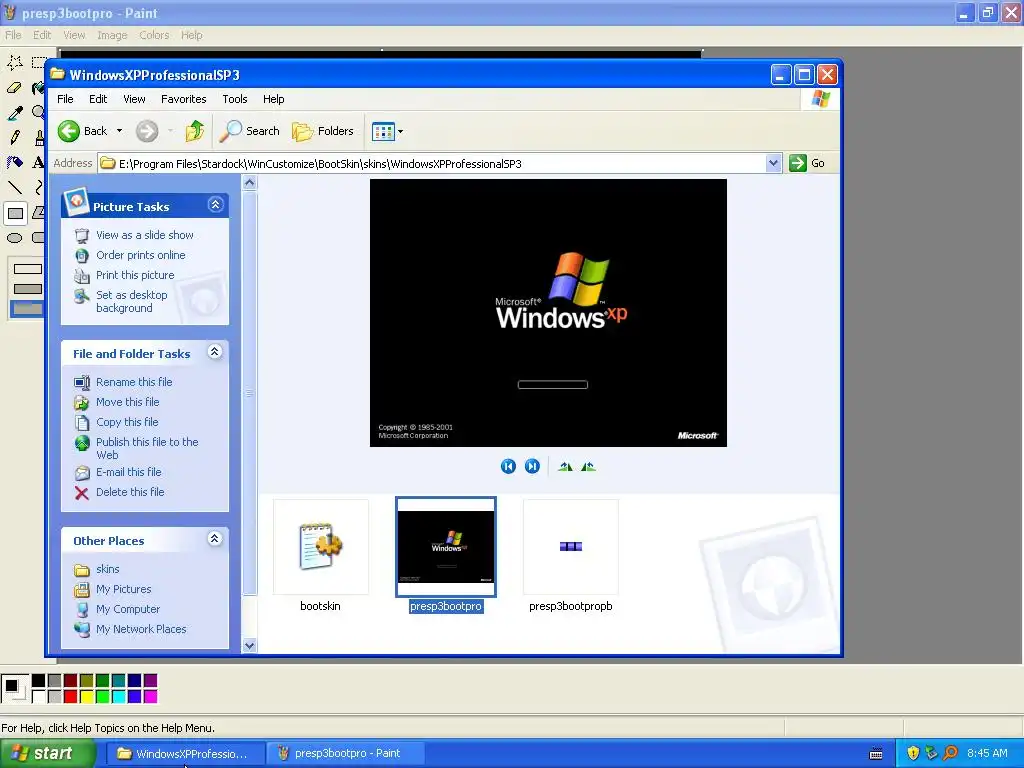Click the keyboard icon on the taskbar
Screen dimensions: 1024x768
(x=876, y=754)
